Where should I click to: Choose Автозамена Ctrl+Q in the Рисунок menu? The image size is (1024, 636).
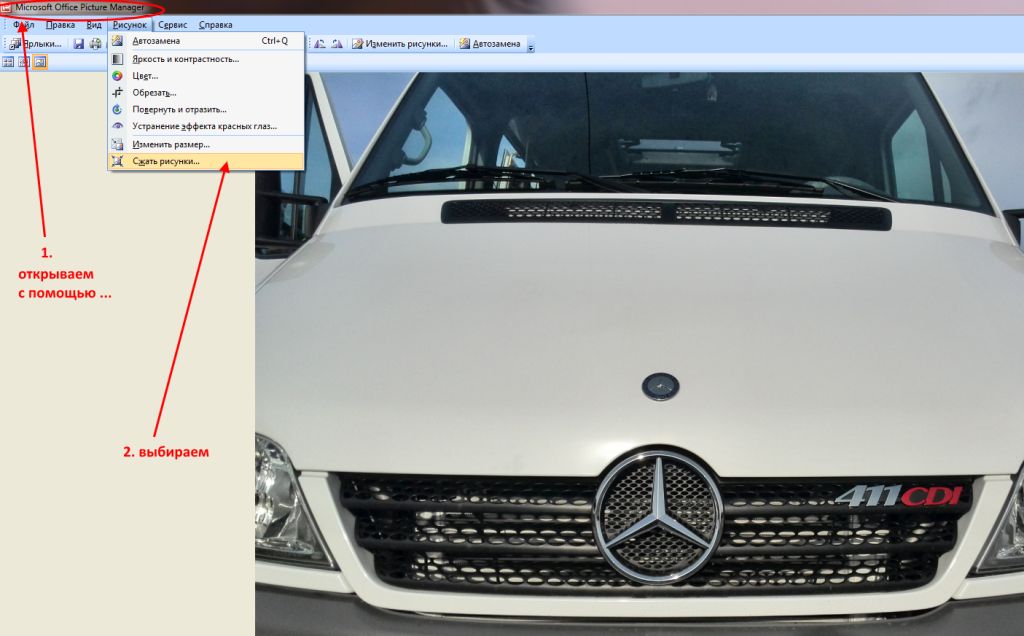point(206,40)
